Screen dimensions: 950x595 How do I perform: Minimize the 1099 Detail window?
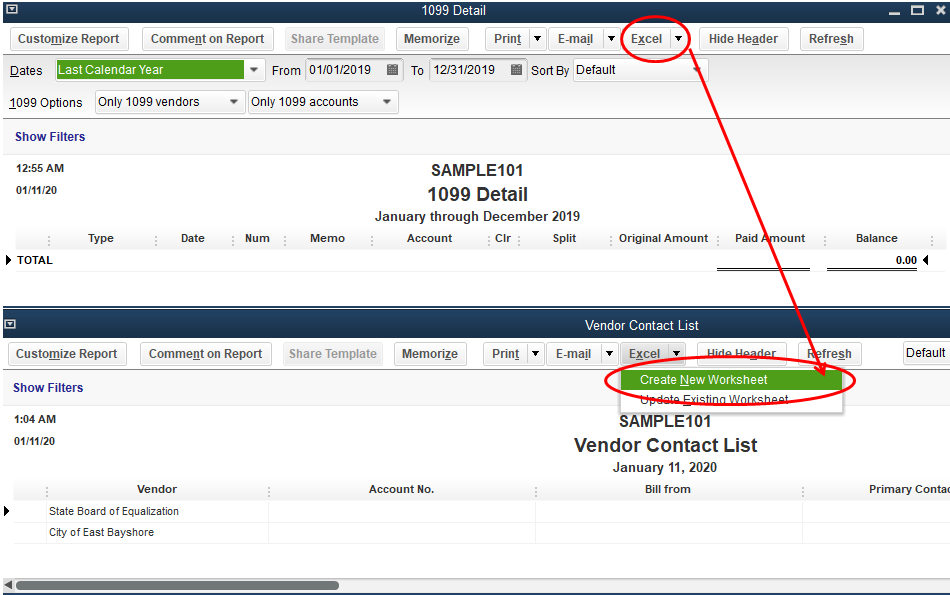coord(894,11)
